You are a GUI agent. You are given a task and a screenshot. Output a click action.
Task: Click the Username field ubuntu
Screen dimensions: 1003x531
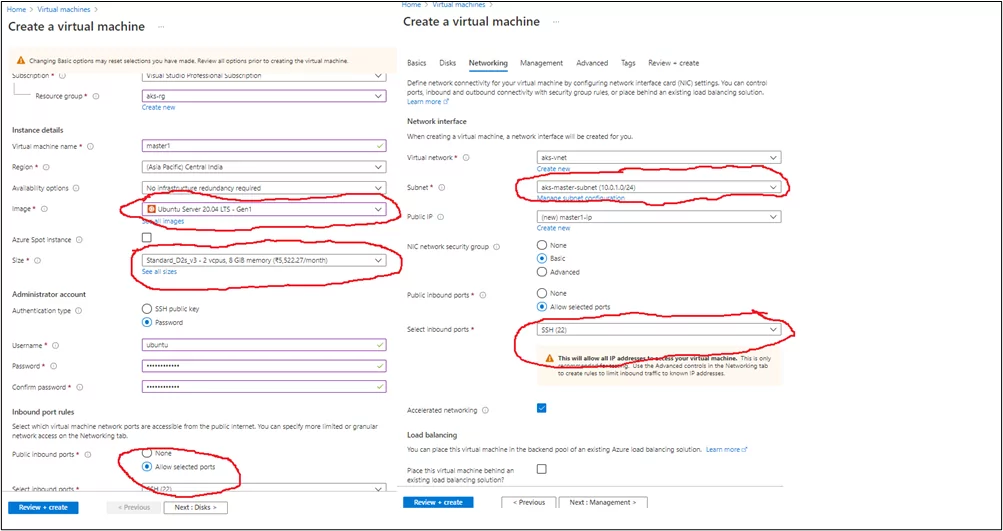click(264, 345)
